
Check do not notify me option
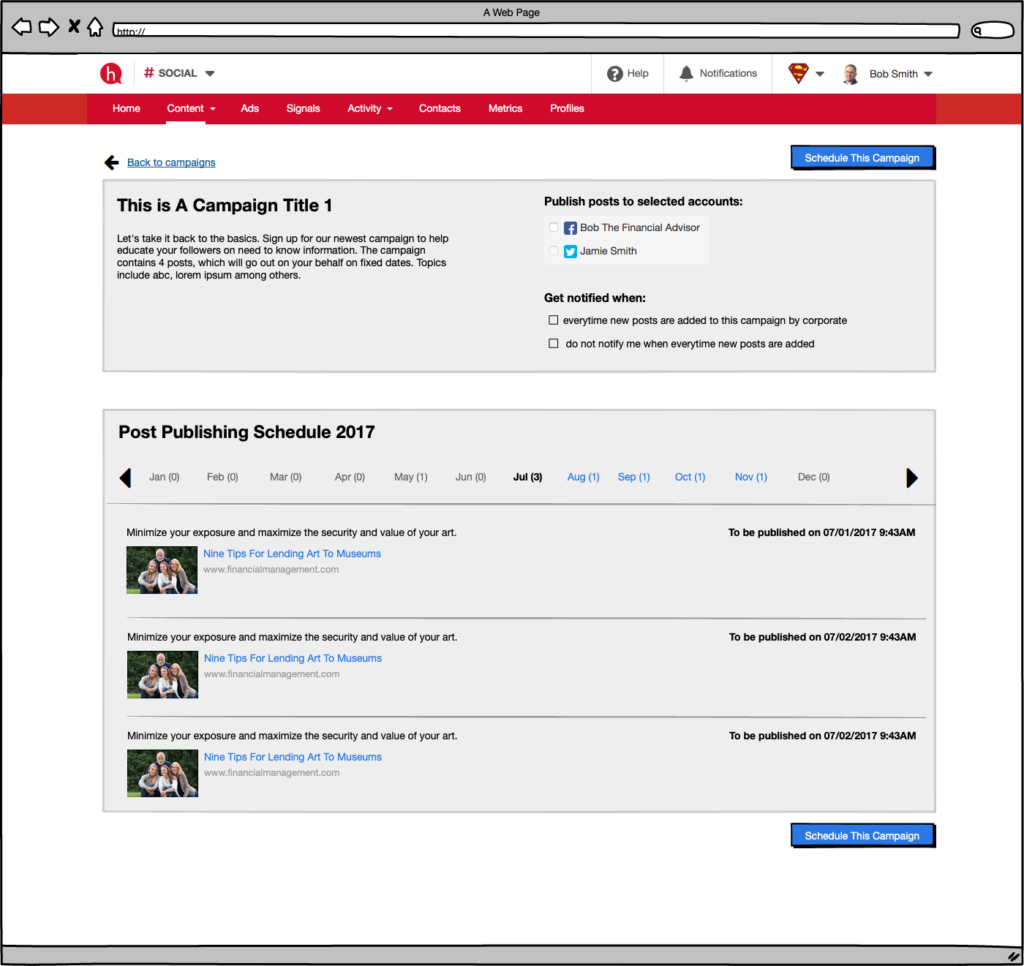553,344
